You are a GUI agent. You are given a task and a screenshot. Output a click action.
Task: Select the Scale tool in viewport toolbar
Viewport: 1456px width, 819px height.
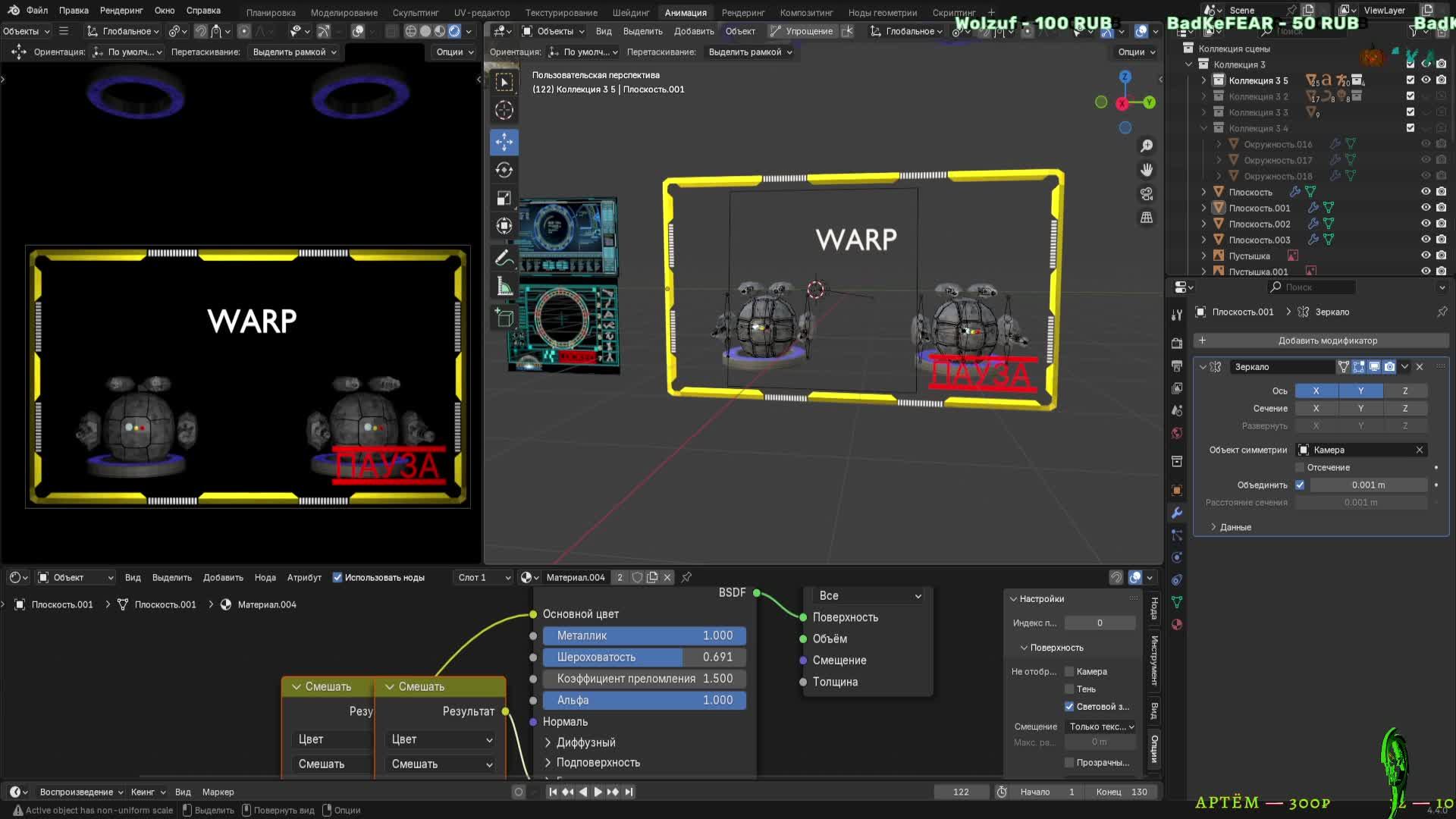coord(504,198)
